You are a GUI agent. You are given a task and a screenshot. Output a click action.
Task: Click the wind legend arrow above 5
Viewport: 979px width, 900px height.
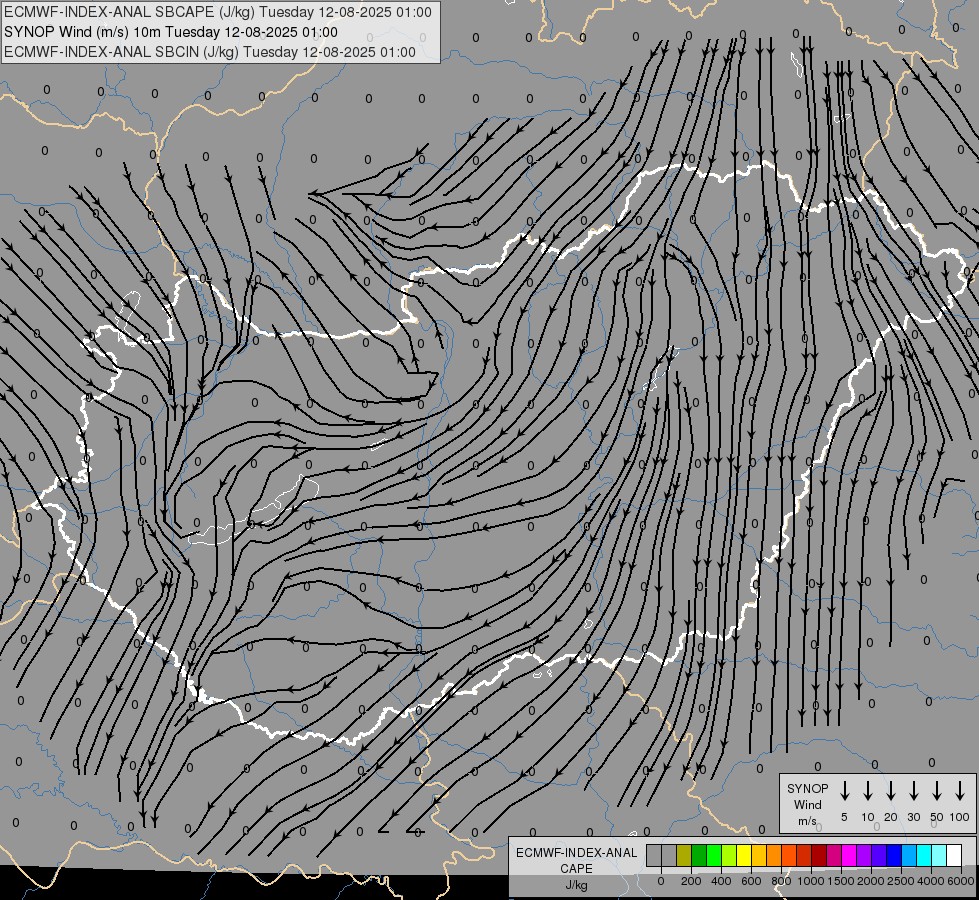click(844, 791)
